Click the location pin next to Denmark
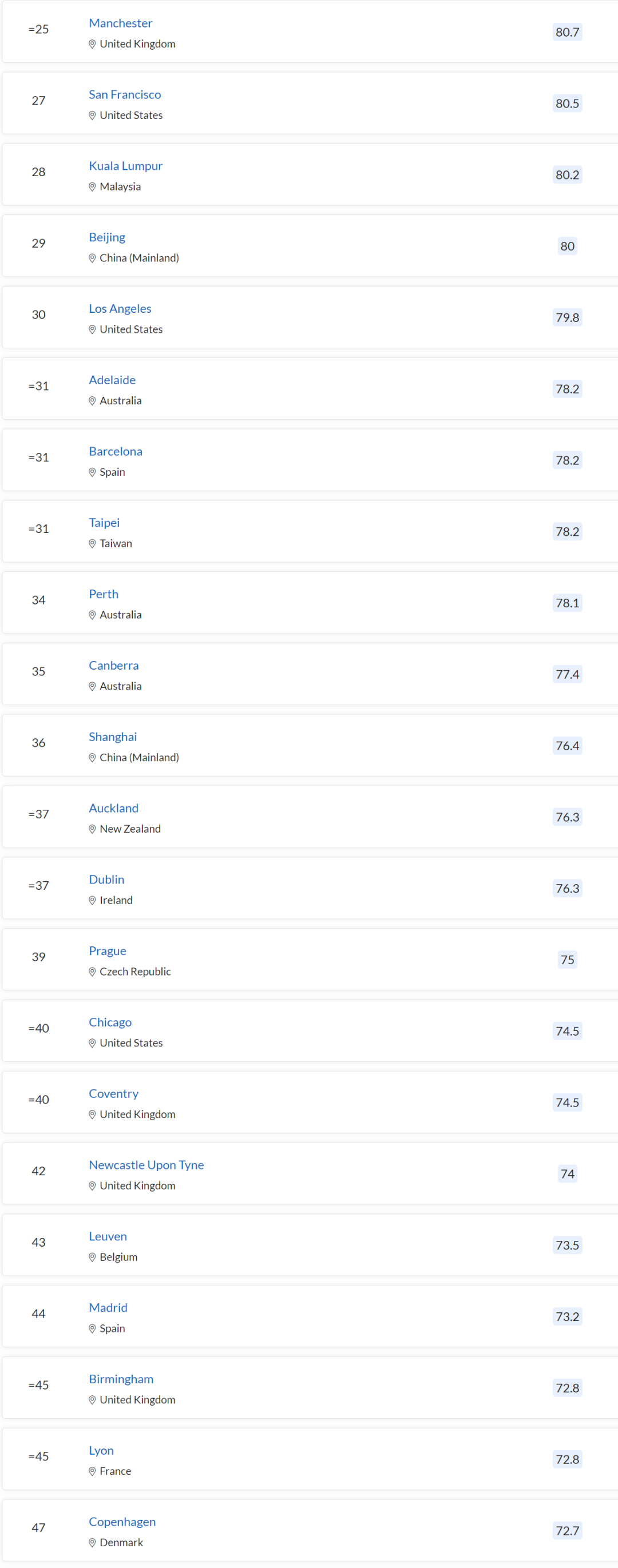 [92, 1542]
